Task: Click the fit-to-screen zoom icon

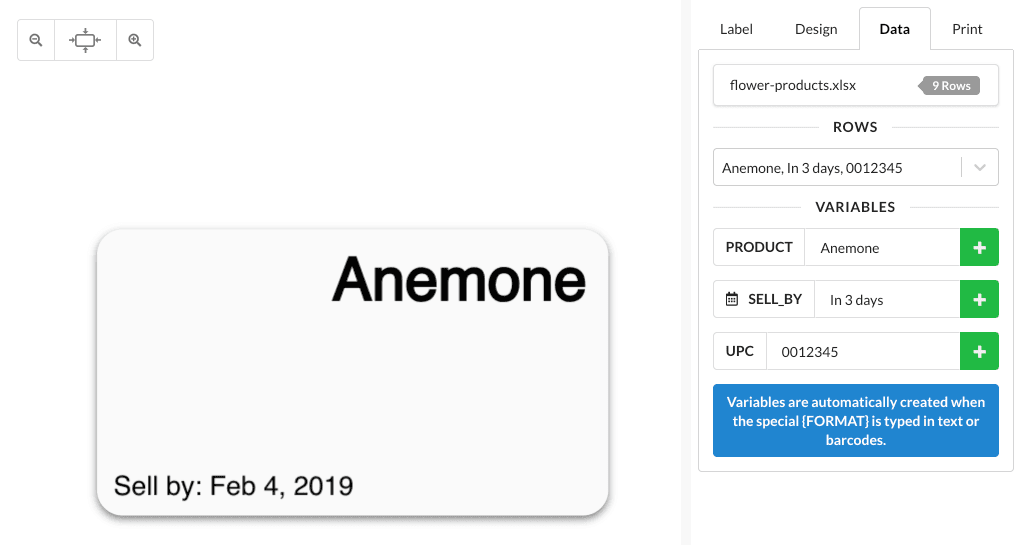Action: 85,41
